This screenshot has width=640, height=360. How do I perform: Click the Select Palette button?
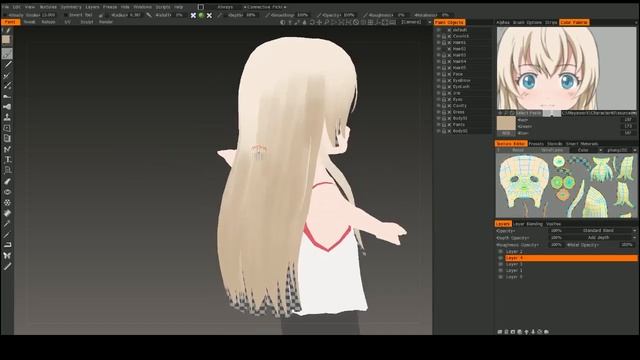click(x=529, y=113)
